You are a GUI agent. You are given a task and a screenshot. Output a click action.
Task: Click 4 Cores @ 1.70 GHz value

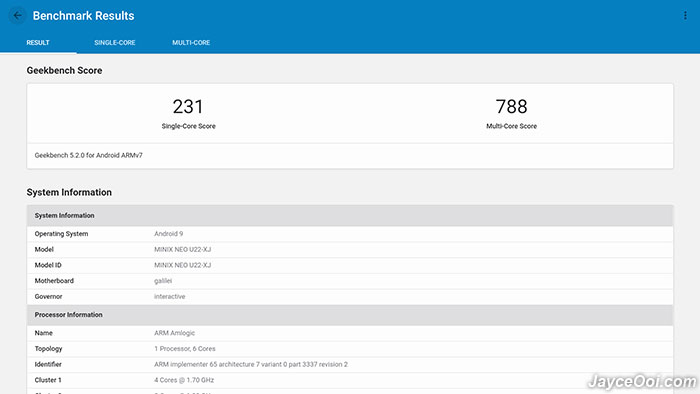point(184,380)
